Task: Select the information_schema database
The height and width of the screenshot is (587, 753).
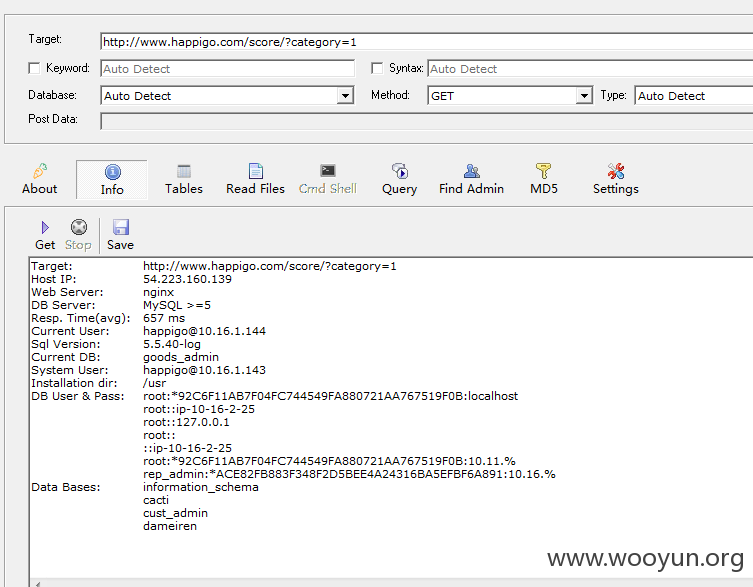Action: point(201,487)
